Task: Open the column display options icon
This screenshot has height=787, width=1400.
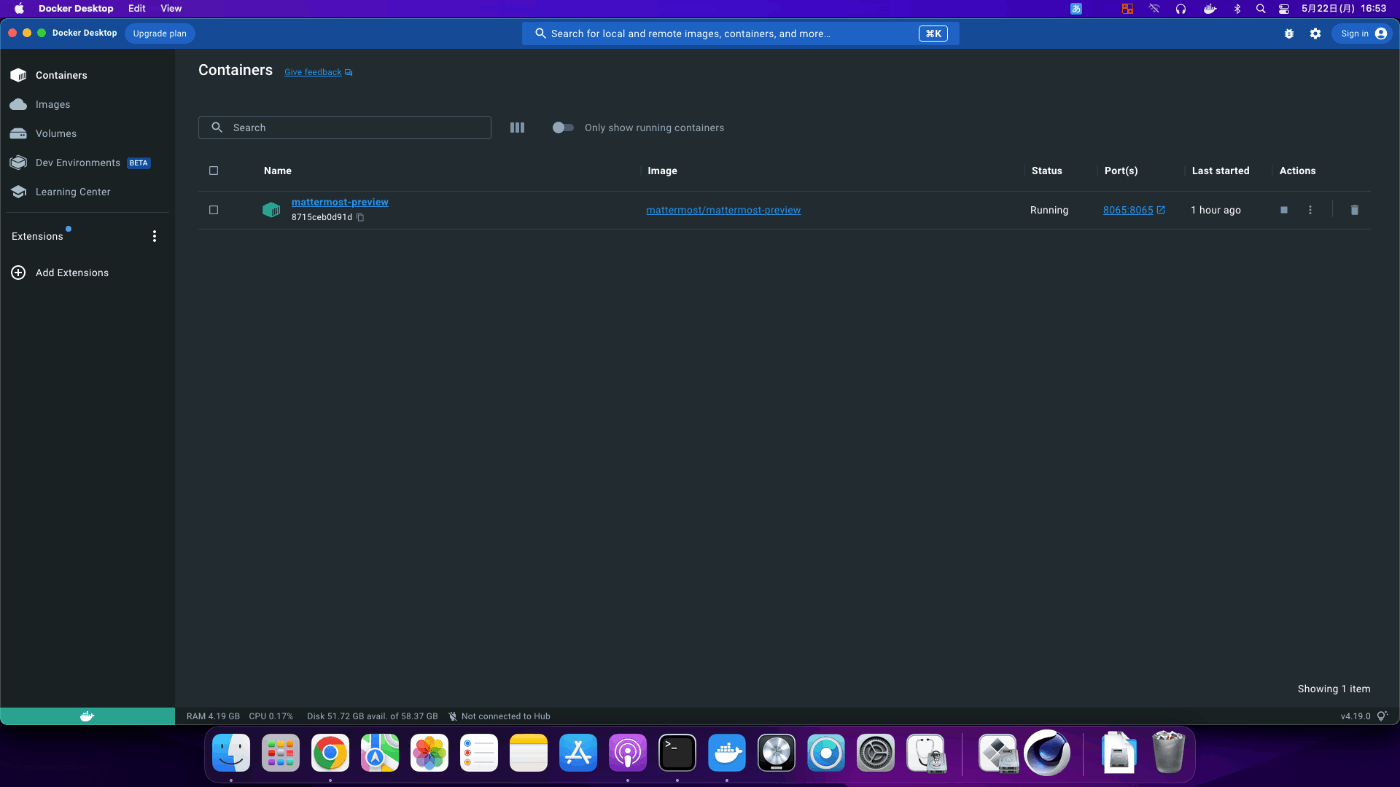Action: pos(517,127)
